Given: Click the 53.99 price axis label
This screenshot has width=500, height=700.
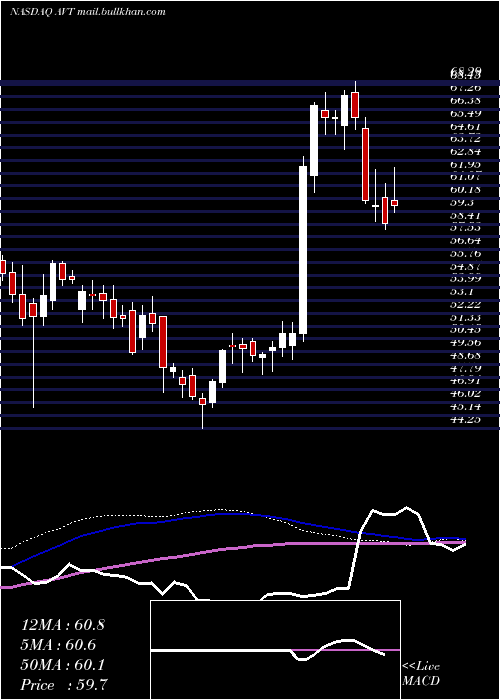Looking at the screenshot, I should (466, 279).
